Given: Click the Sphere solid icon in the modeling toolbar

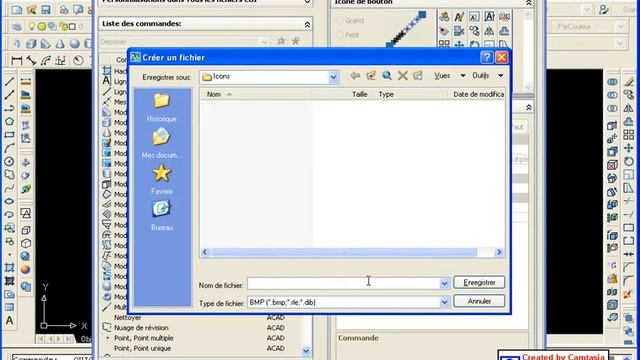Looking at the screenshot, I should pos(75,43).
